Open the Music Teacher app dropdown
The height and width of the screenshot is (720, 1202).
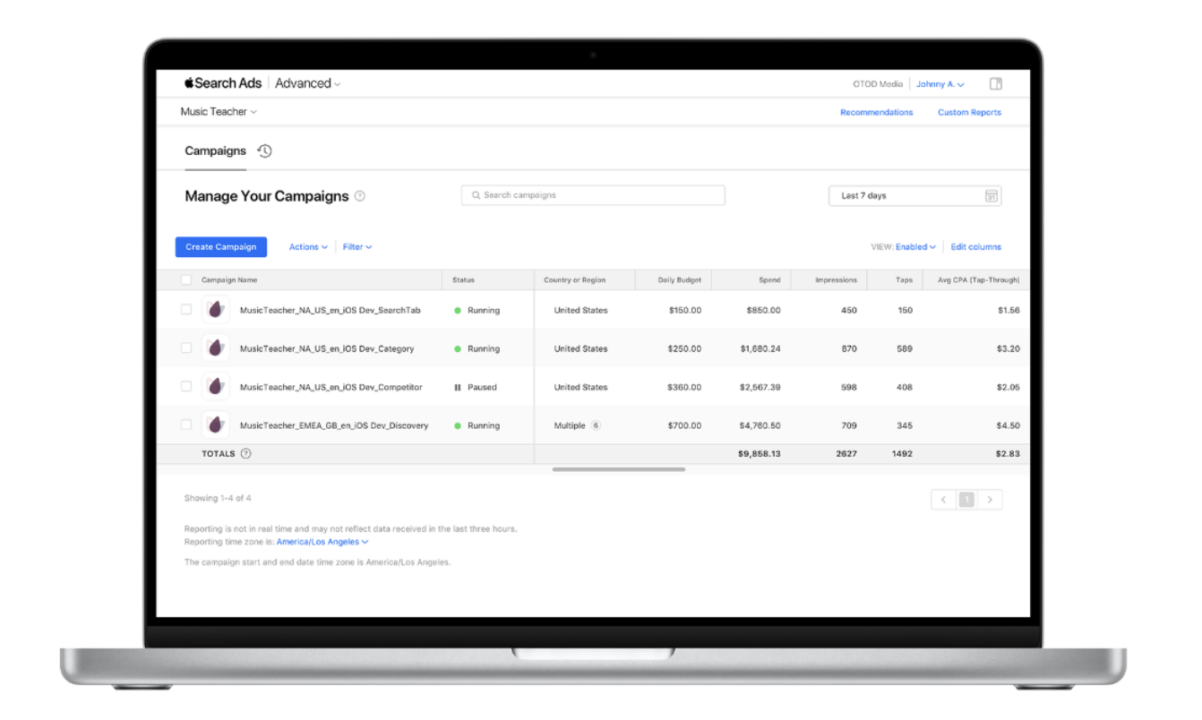(x=218, y=112)
